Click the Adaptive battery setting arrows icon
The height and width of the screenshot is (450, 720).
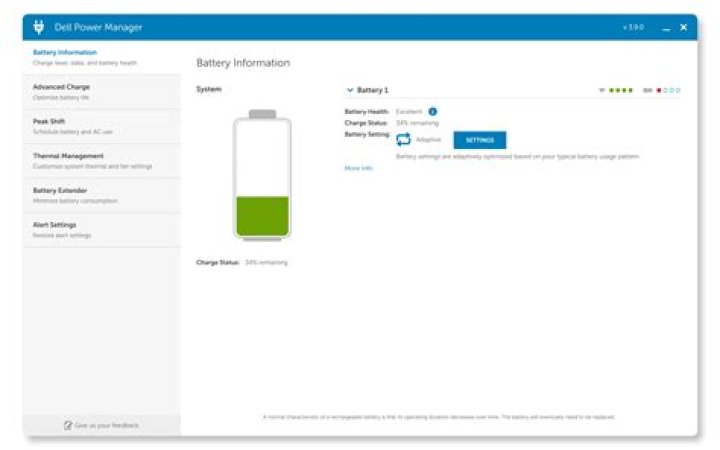click(x=404, y=140)
